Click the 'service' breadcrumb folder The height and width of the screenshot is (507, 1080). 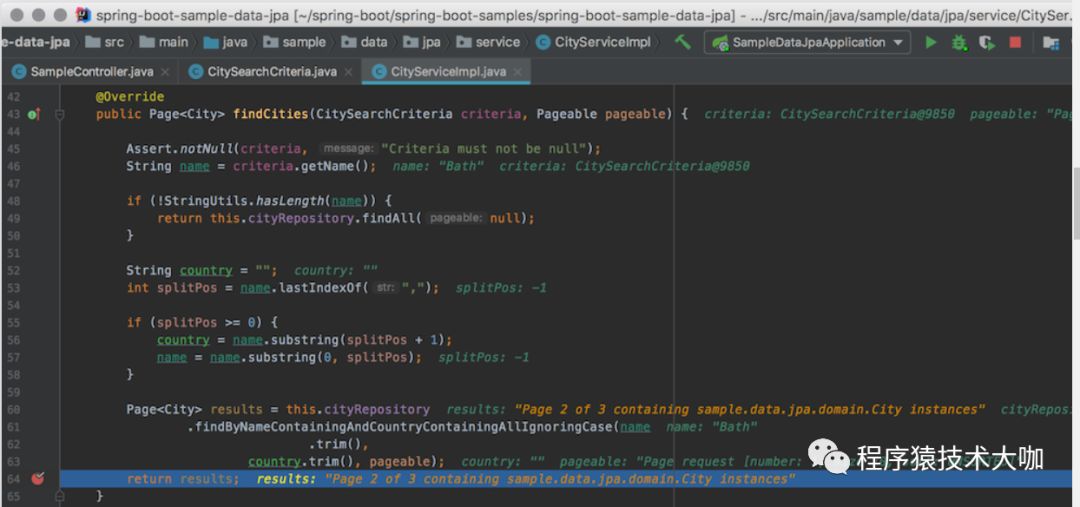[x=497, y=42]
